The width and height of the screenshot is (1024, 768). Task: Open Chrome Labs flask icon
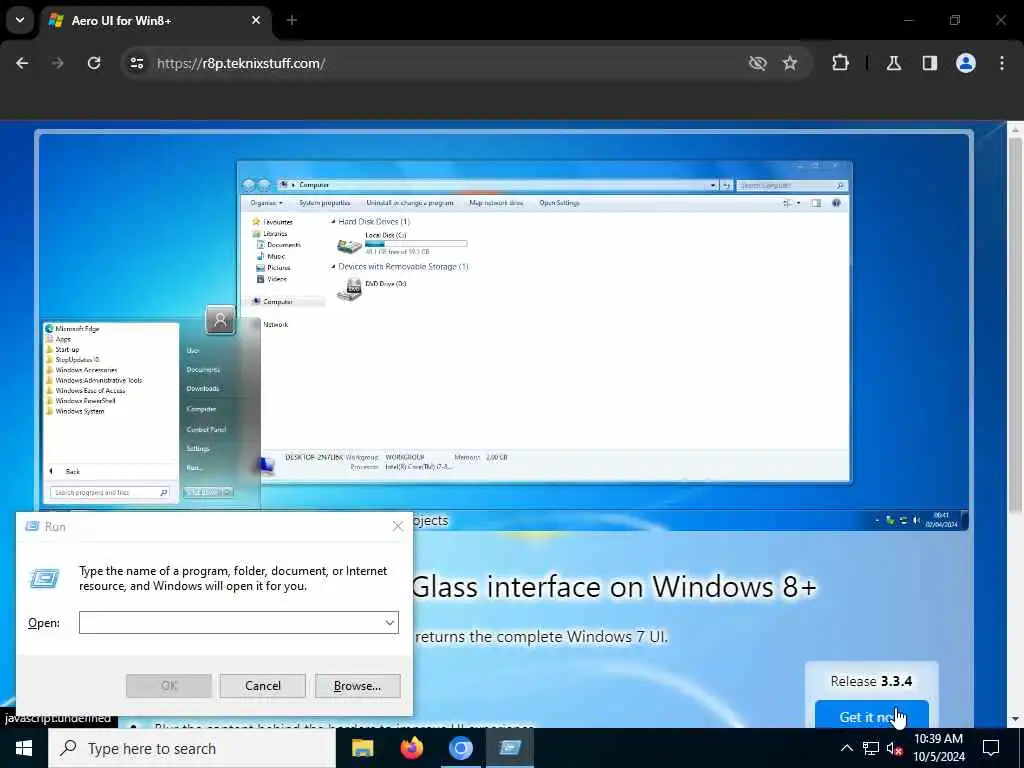coord(894,63)
